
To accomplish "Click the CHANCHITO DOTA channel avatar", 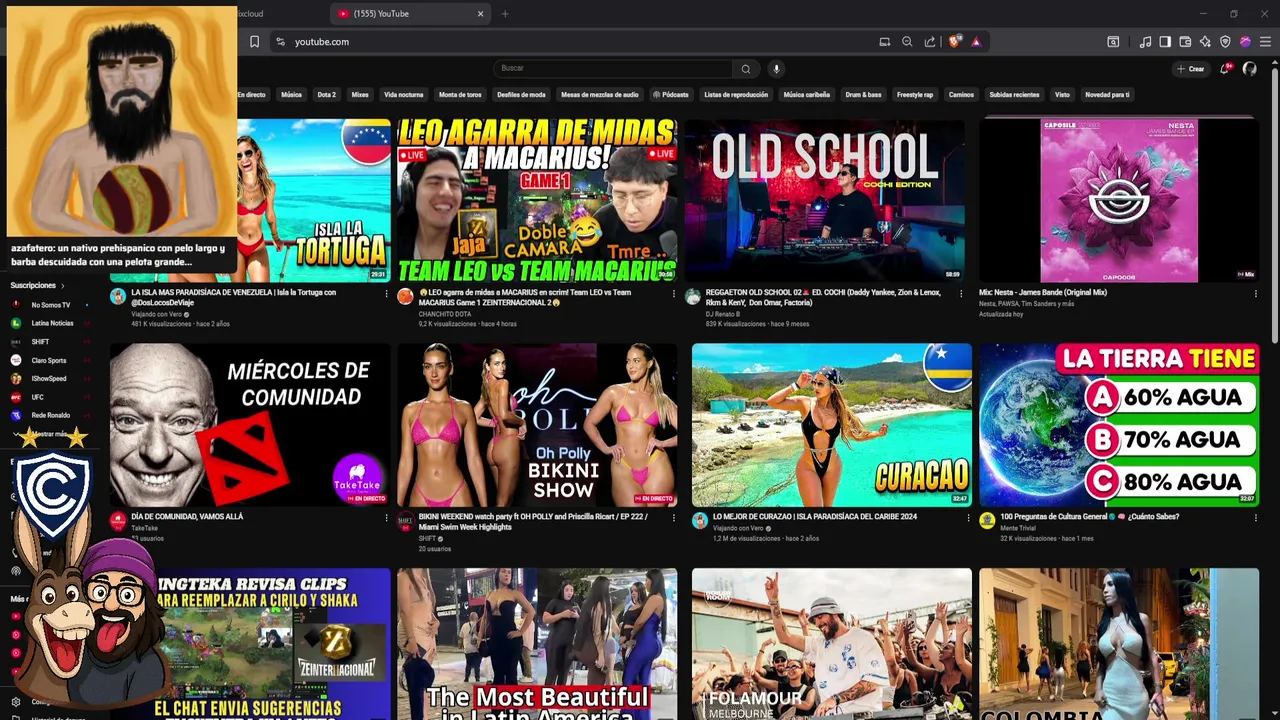I will (405, 296).
